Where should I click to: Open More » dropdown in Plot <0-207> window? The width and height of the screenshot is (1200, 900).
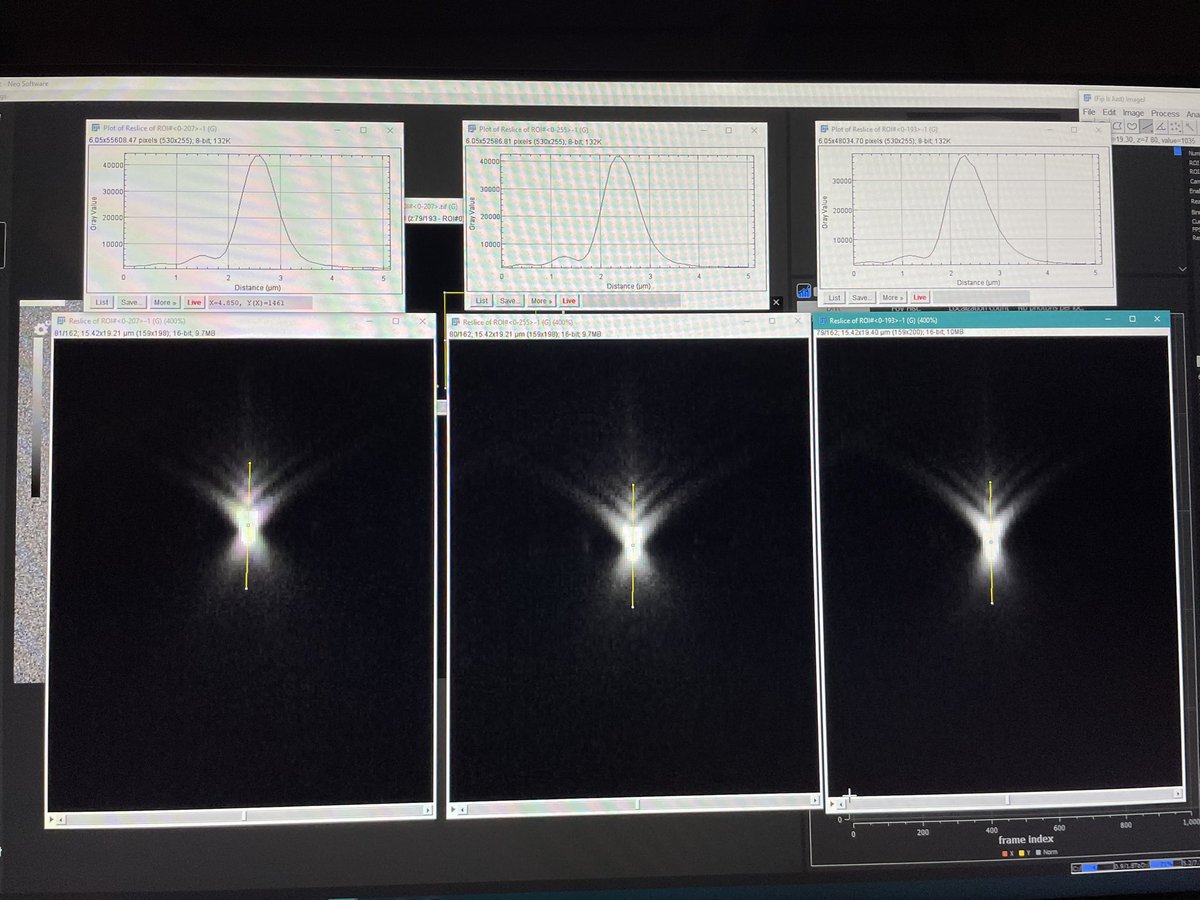(x=165, y=302)
